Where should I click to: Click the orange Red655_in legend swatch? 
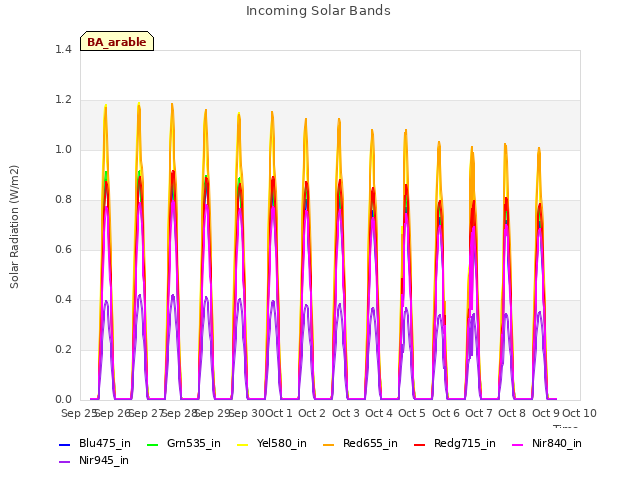click(x=328, y=444)
